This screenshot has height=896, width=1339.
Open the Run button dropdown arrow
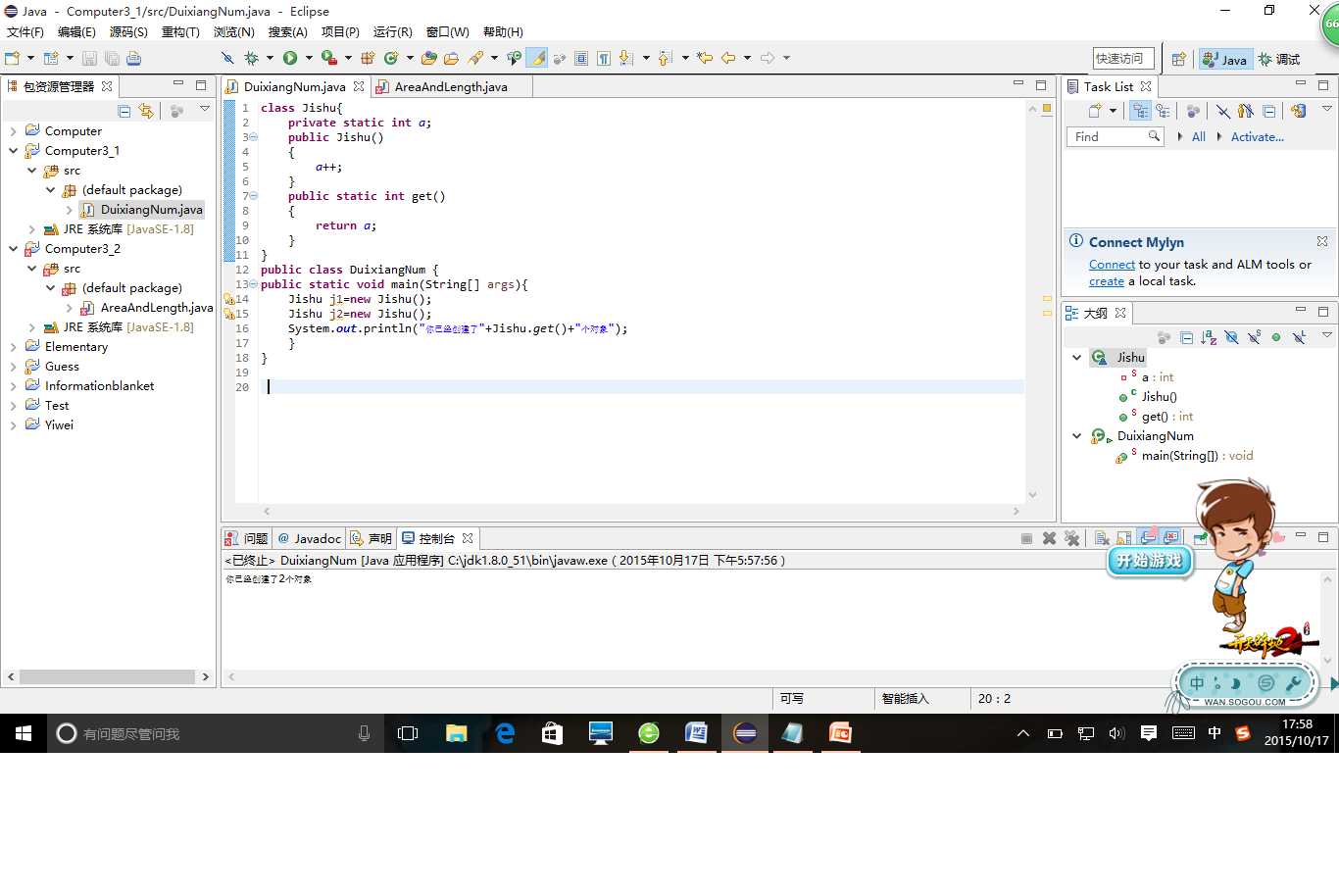coord(308,59)
